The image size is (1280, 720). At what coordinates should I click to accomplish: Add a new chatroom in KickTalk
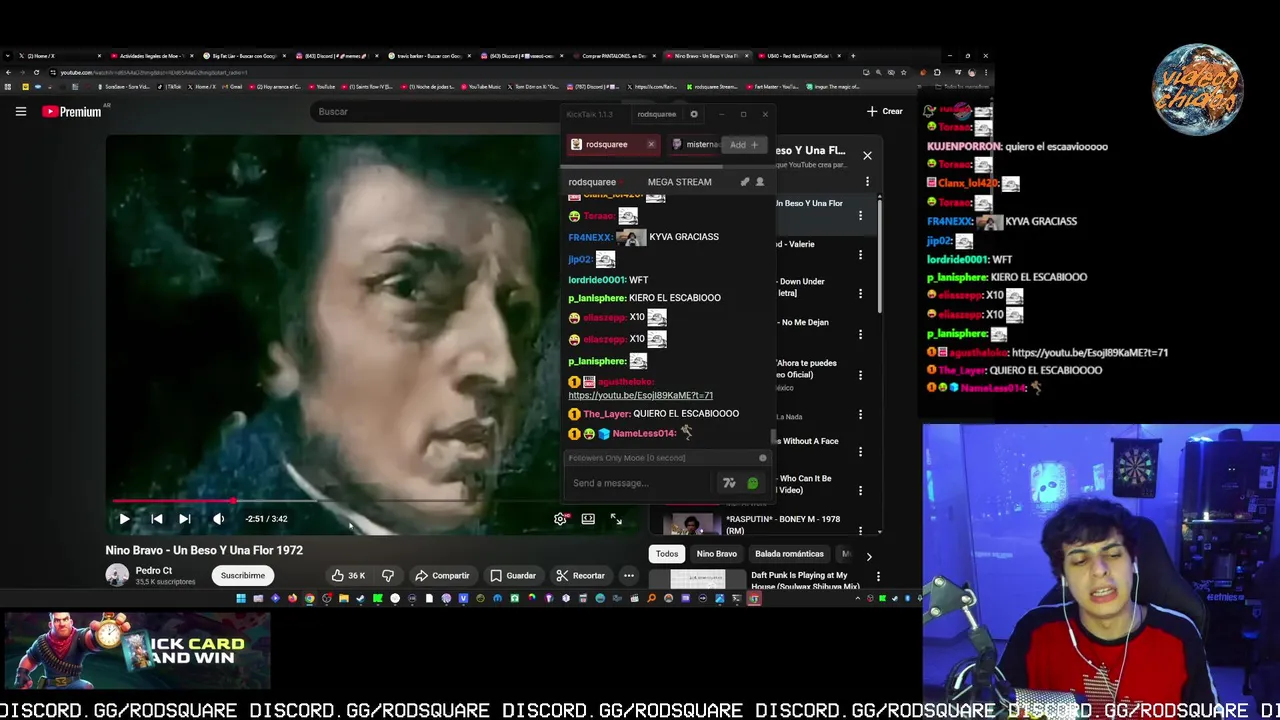(744, 144)
